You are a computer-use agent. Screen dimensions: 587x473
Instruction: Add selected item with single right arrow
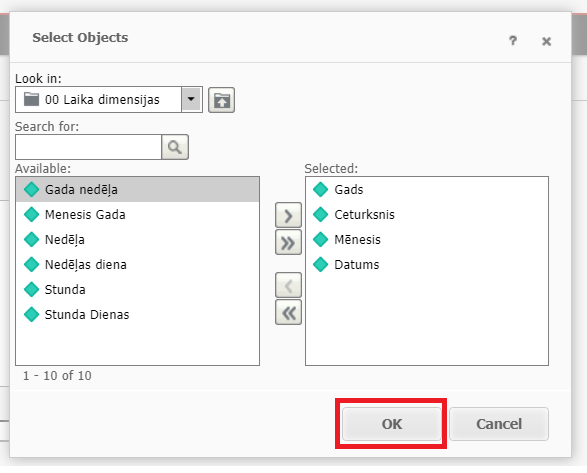click(288, 215)
